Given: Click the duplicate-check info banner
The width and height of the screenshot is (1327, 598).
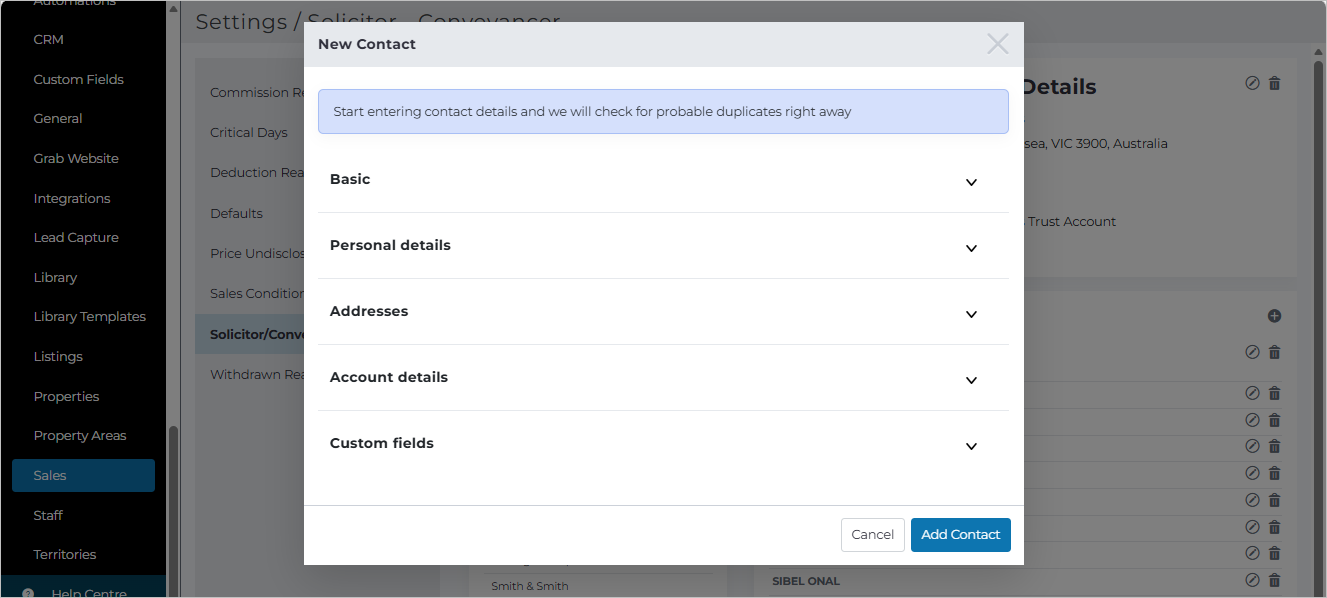Looking at the screenshot, I should tap(663, 111).
